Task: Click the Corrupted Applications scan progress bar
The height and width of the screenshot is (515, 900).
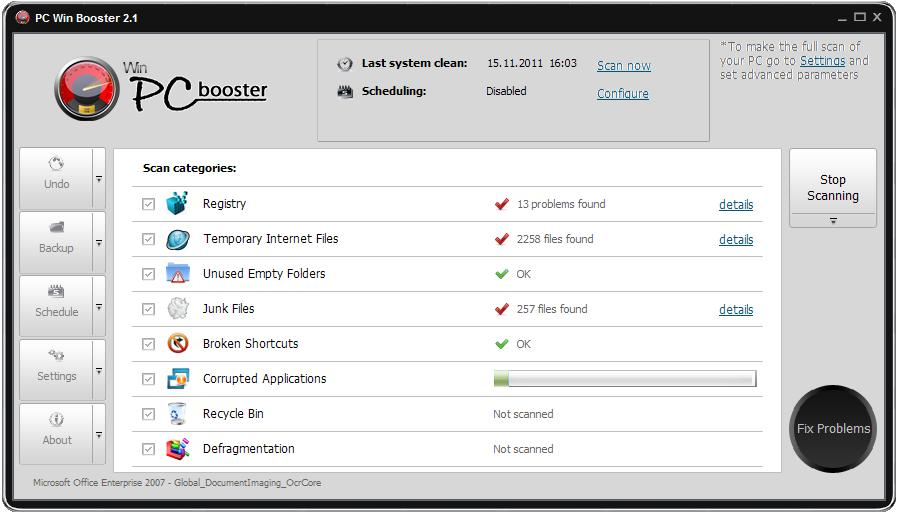Action: click(625, 378)
